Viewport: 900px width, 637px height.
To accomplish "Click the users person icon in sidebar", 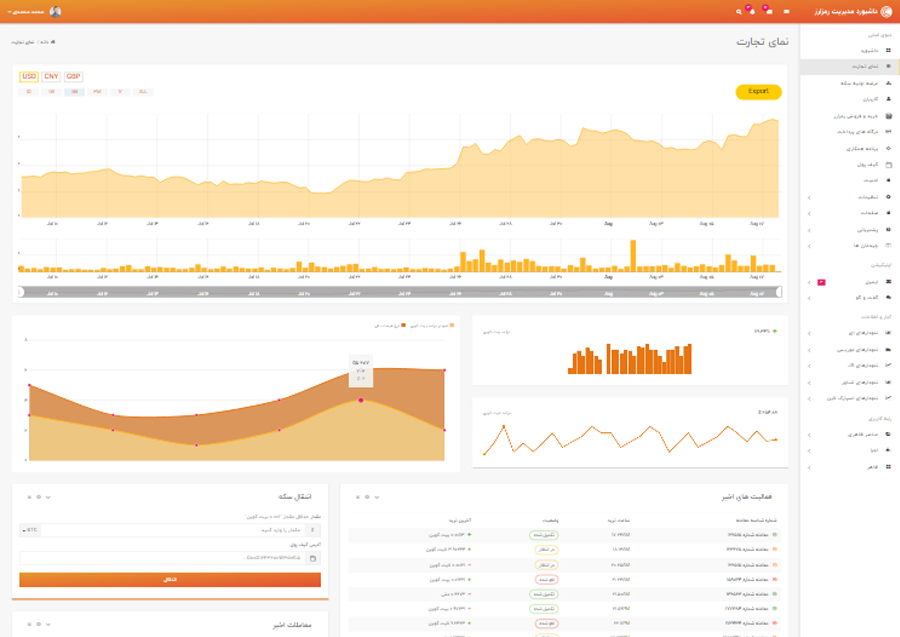I will [x=889, y=99].
